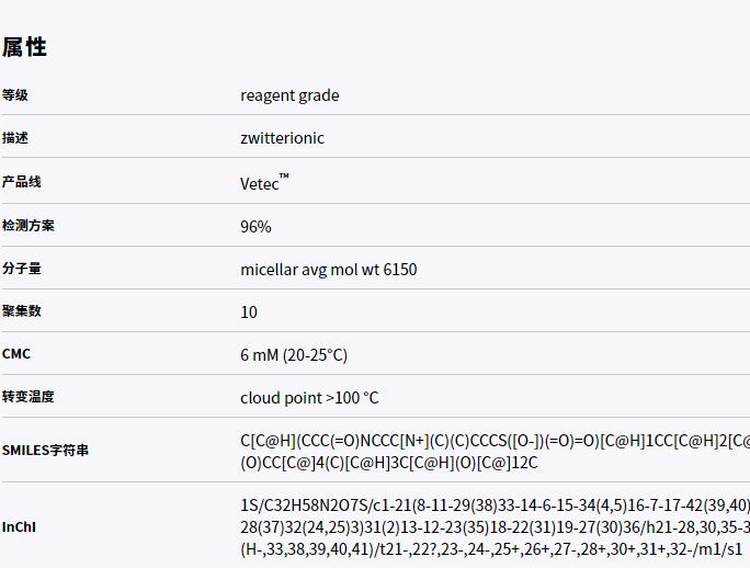
Task: Click the 'cloud point >100 °C' value
Action: point(309,398)
